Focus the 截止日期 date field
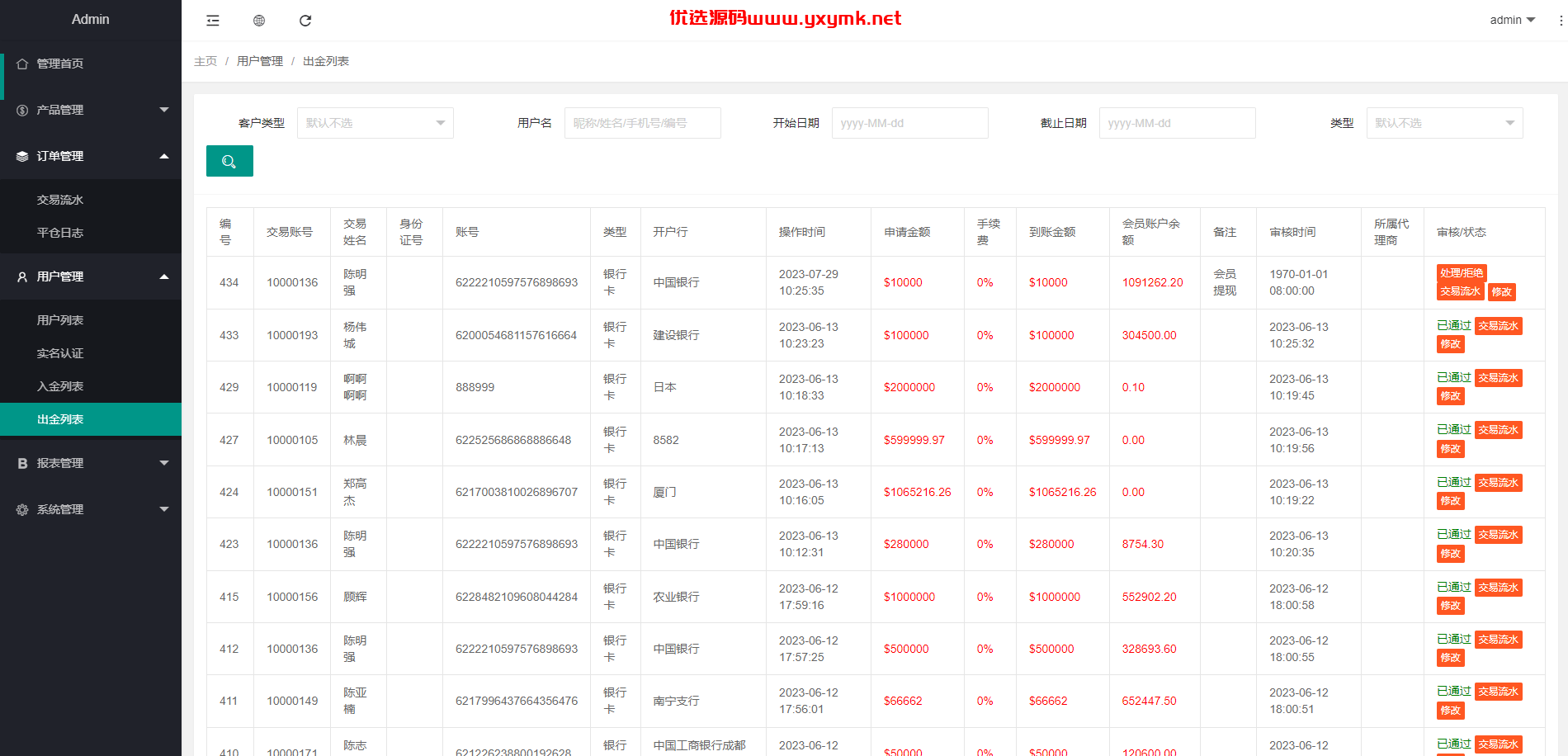This screenshot has height=756, width=1568. [1178, 123]
